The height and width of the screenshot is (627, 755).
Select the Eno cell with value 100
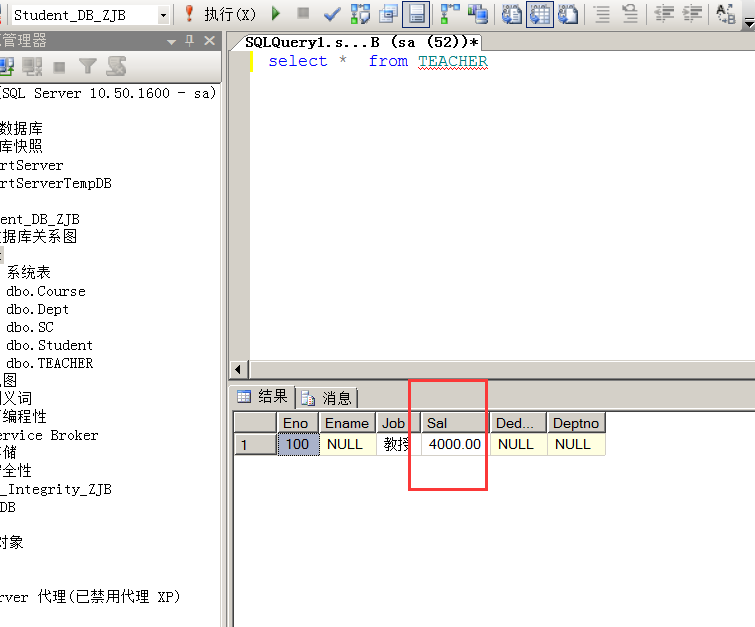(298, 444)
